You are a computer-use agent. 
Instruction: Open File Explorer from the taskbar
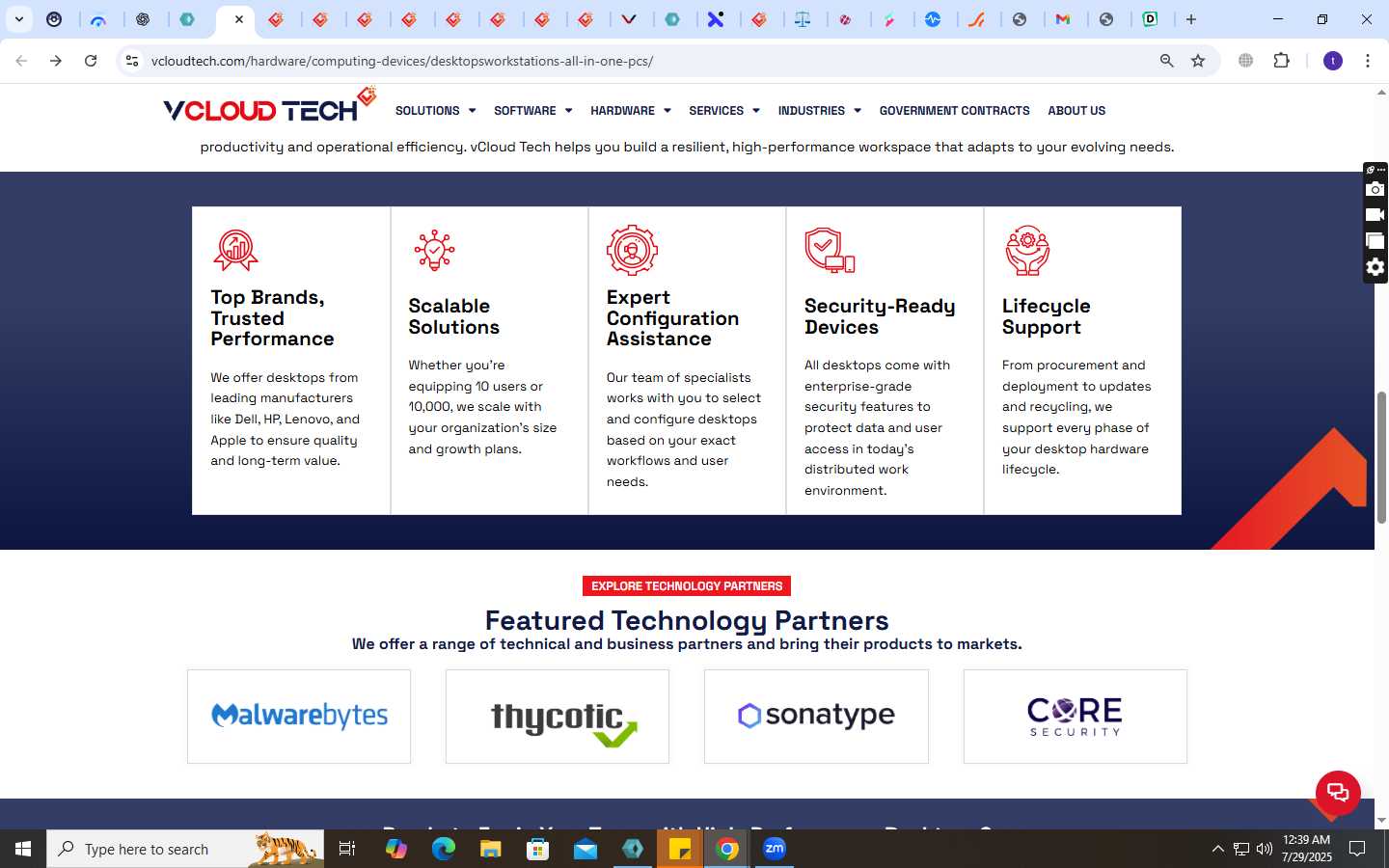[491, 849]
